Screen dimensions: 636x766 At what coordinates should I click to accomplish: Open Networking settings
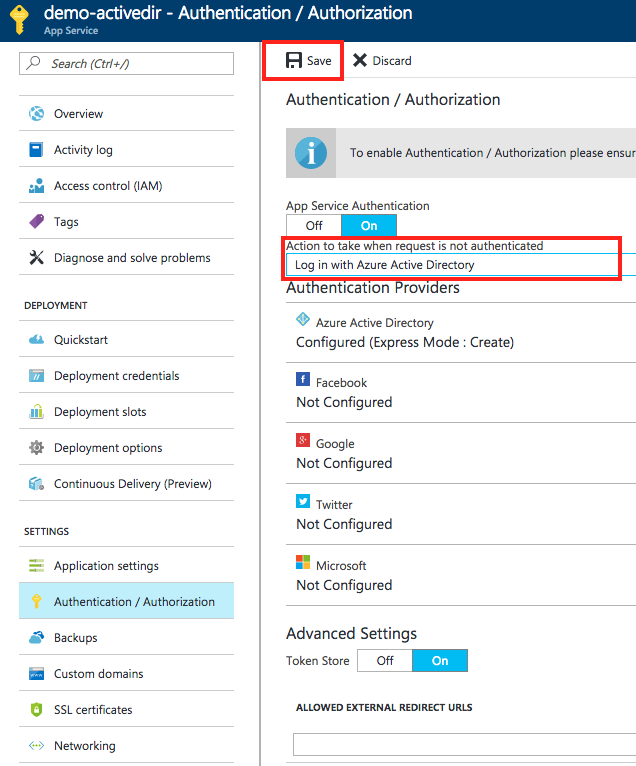(127, 745)
